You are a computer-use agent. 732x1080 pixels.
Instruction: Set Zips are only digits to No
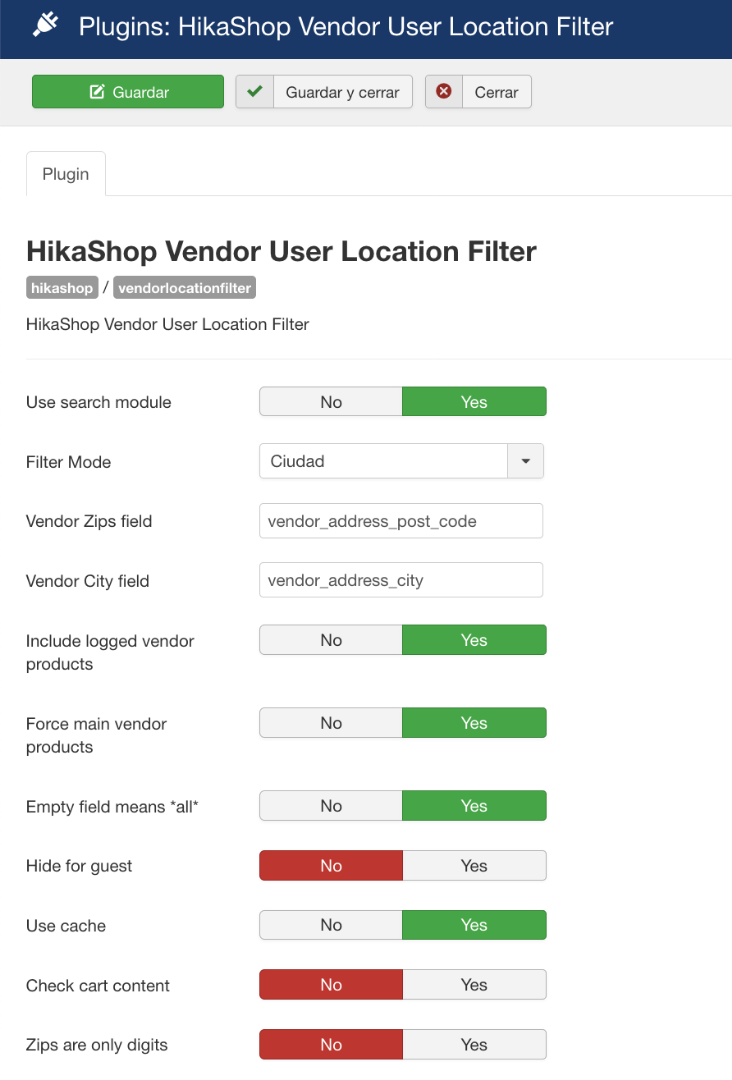[x=331, y=1045]
